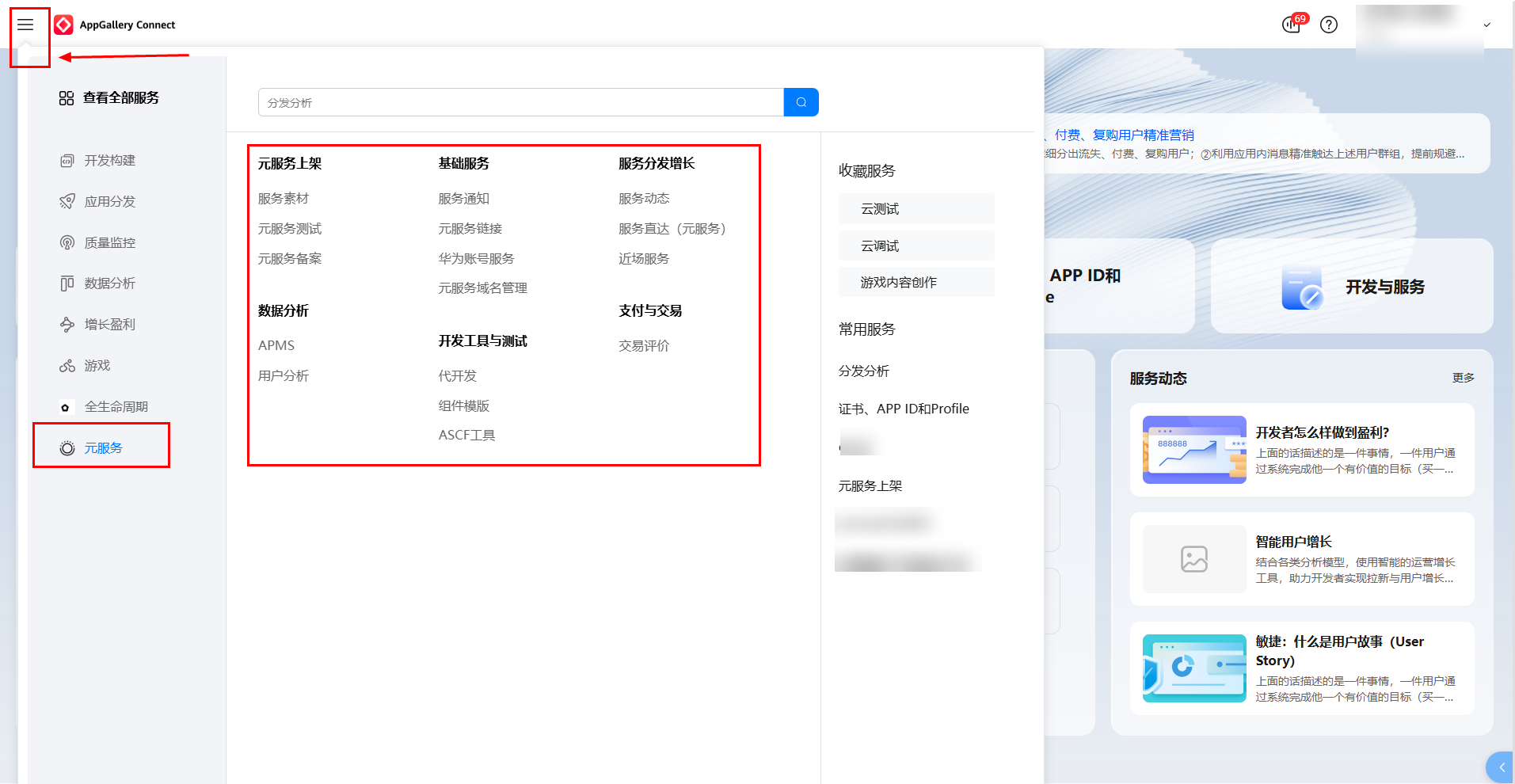
Task: Click the AppGallery Connect logo
Action: coord(64,25)
